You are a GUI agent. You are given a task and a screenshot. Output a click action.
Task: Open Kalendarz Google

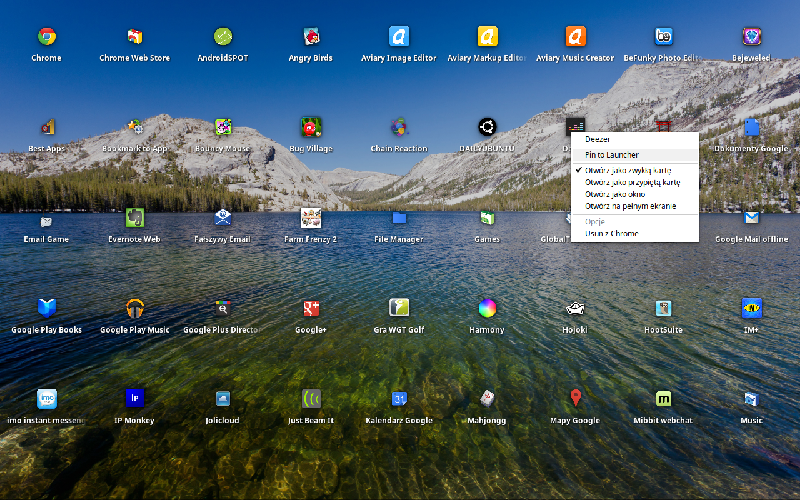[x=399, y=399]
